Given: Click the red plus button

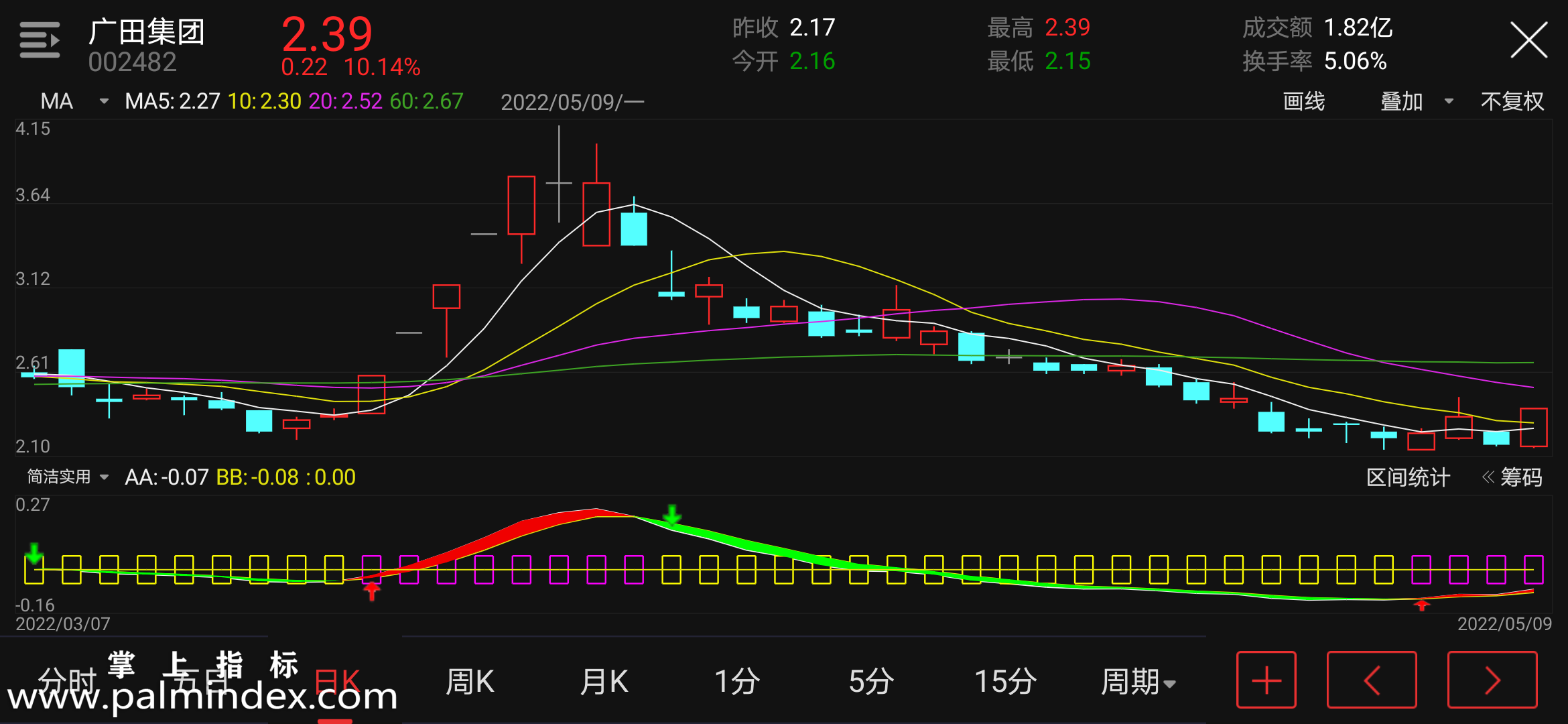Looking at the screenshot, I should [x=1266, y=680].
